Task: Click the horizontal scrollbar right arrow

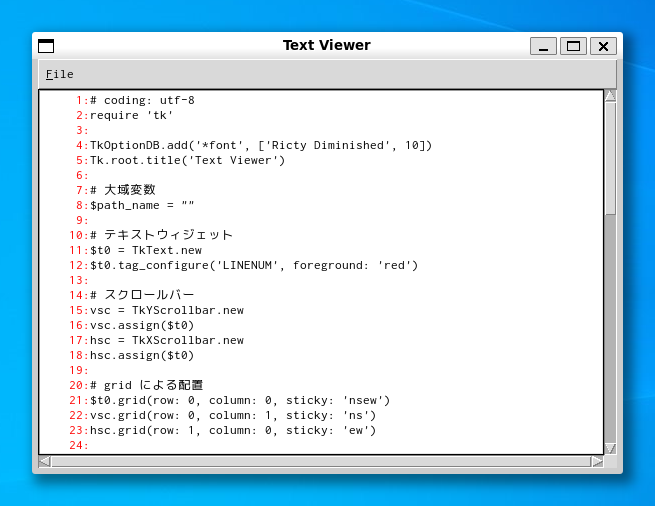Action: pos(597,461)
